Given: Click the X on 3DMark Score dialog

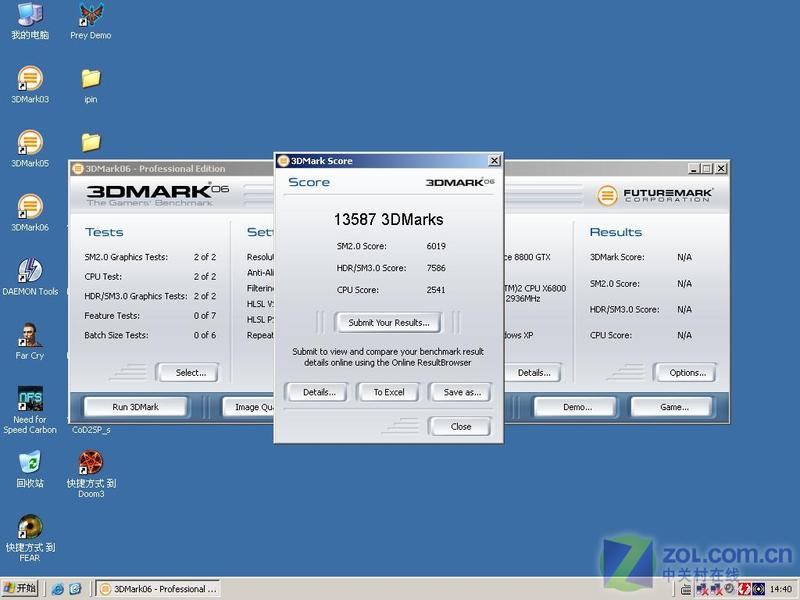Looking at the screenshot, I should tap(494, 161).
